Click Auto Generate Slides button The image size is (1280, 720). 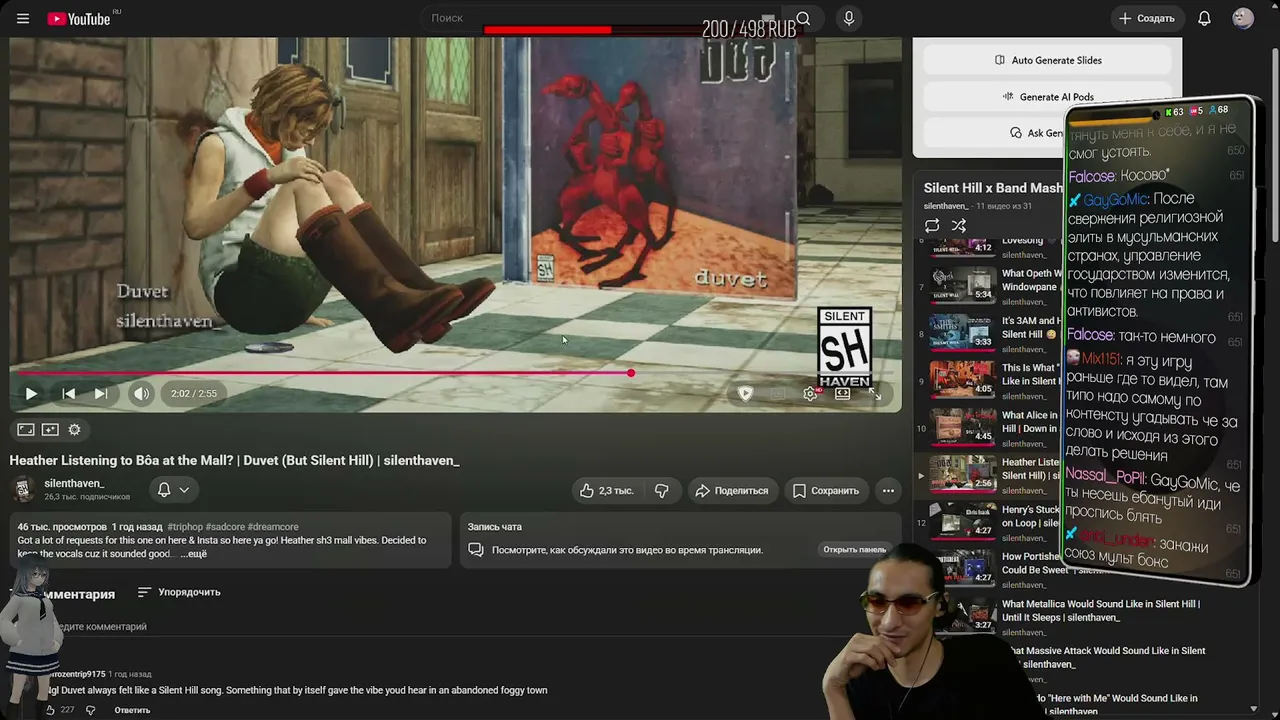pos(1047,60)
